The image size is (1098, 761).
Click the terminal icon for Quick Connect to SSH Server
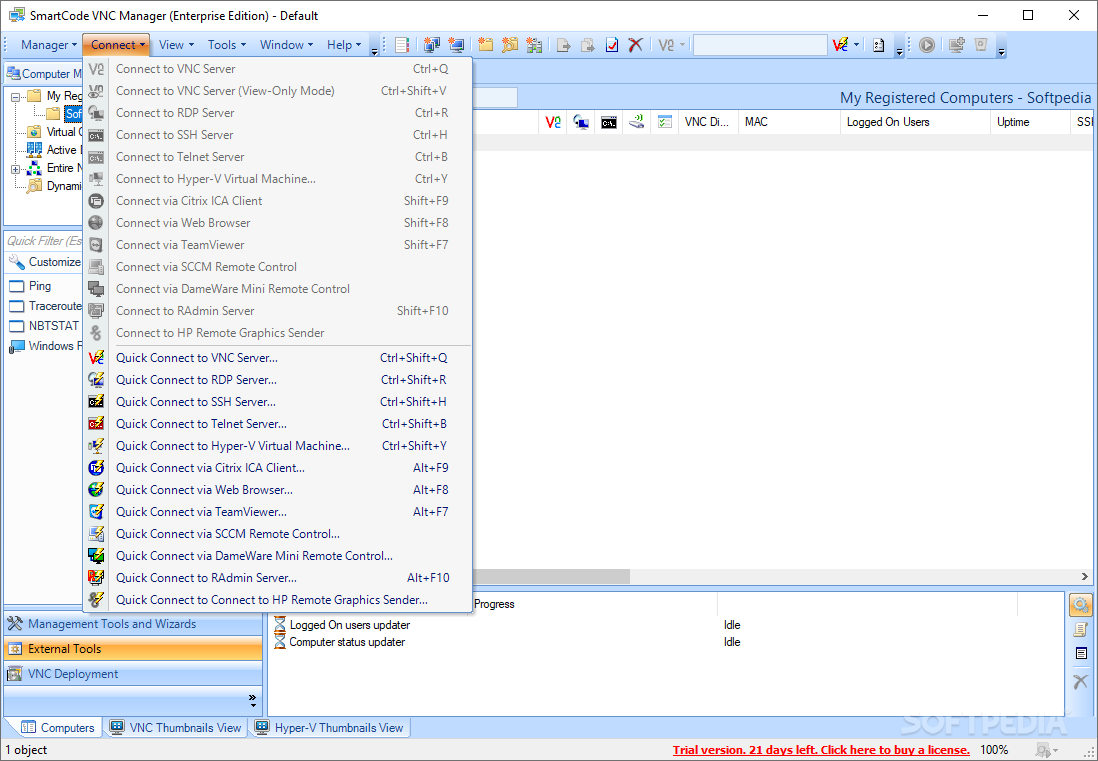[97, 402]
